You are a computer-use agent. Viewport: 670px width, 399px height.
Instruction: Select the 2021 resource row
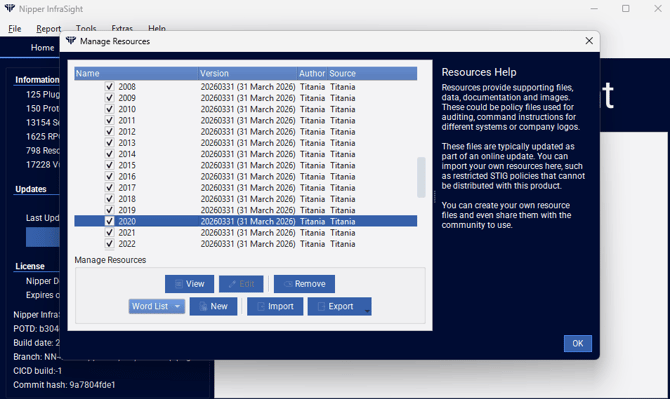point(246,232)
